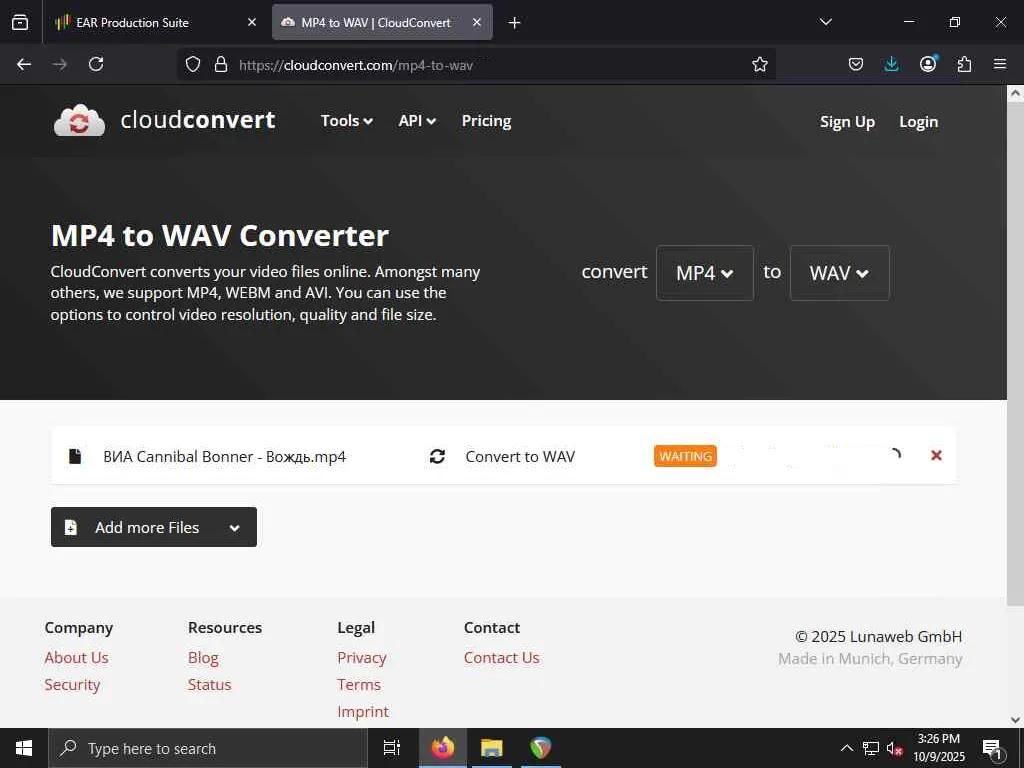Open the Firefox account icon
Screen dimensions: 1024x768
click(928, 63)
